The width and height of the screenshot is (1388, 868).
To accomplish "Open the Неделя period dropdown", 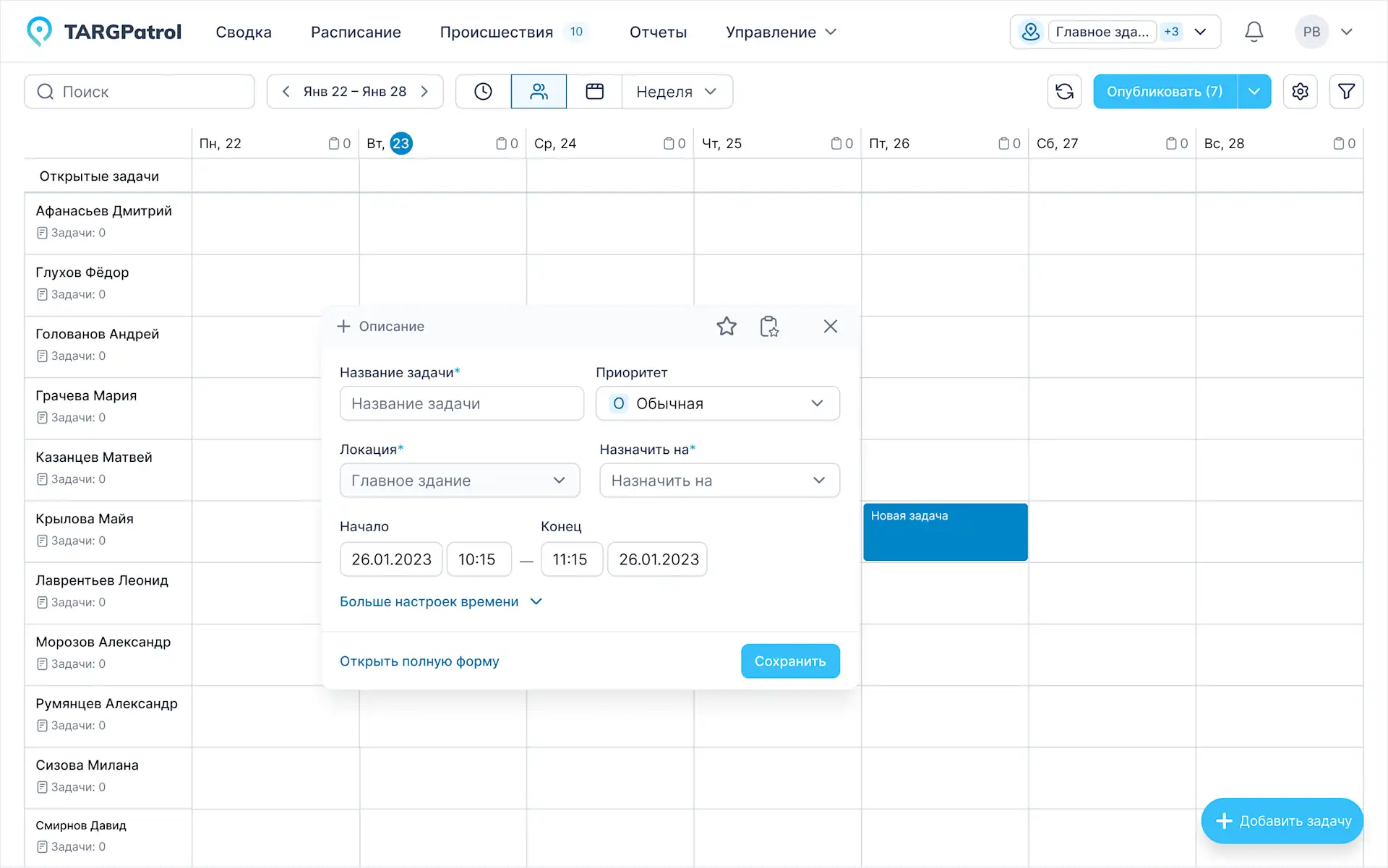I will [677, 92].
